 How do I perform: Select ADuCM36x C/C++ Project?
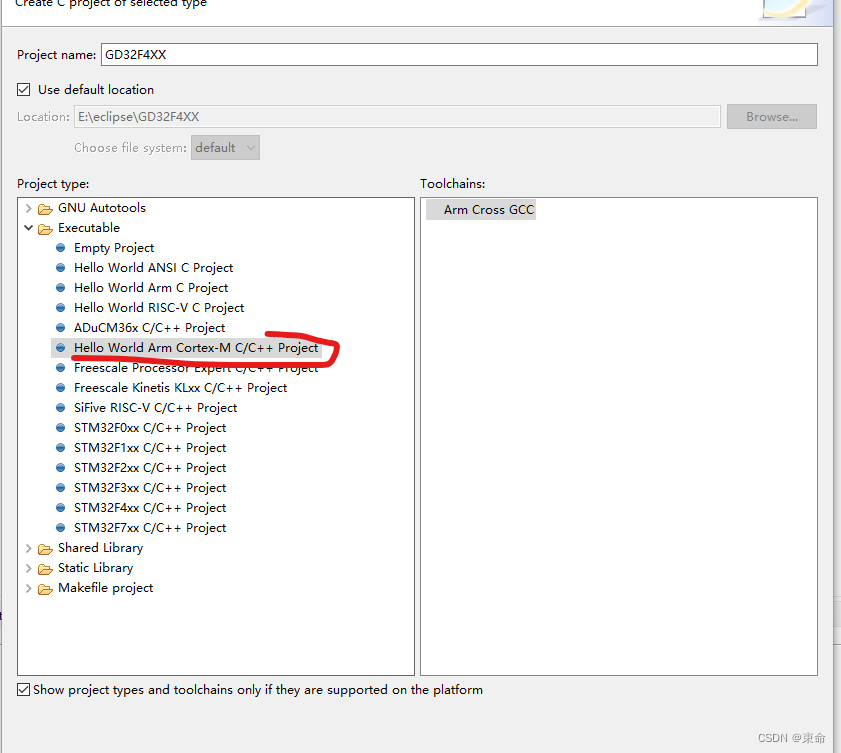click(149, 328)
